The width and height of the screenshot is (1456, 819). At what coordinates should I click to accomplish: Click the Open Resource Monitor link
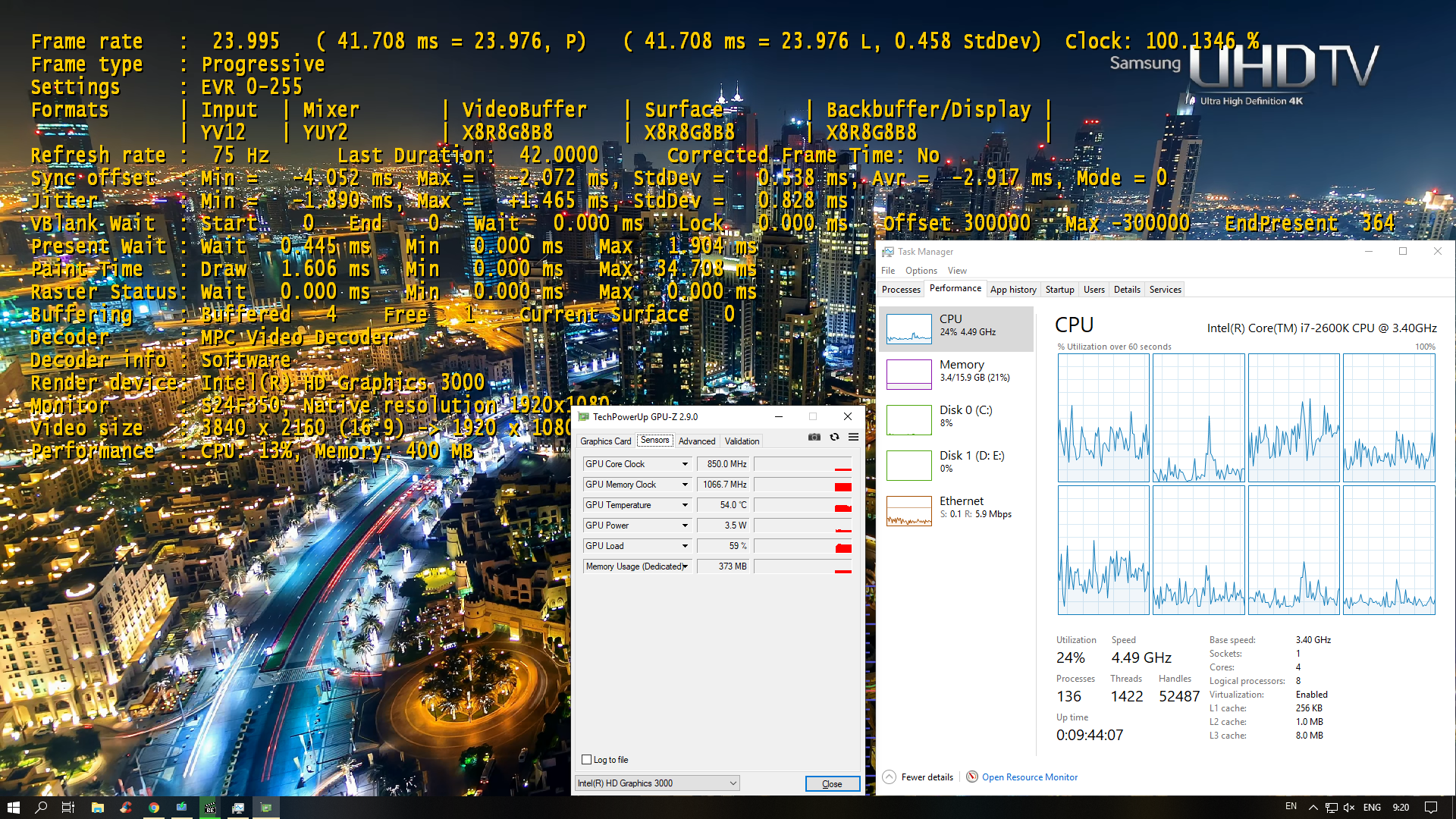coord(1029,777)
